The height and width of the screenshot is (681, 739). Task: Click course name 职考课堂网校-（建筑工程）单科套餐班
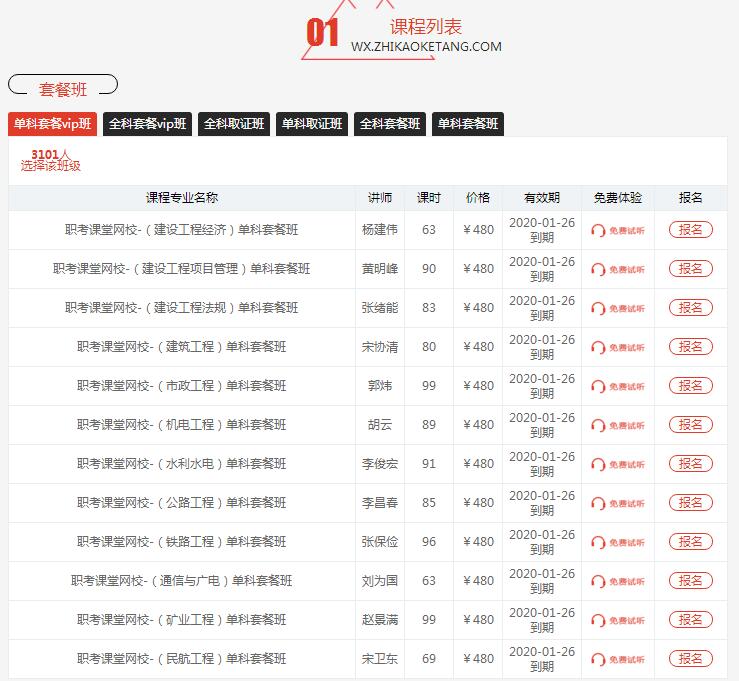181,347
